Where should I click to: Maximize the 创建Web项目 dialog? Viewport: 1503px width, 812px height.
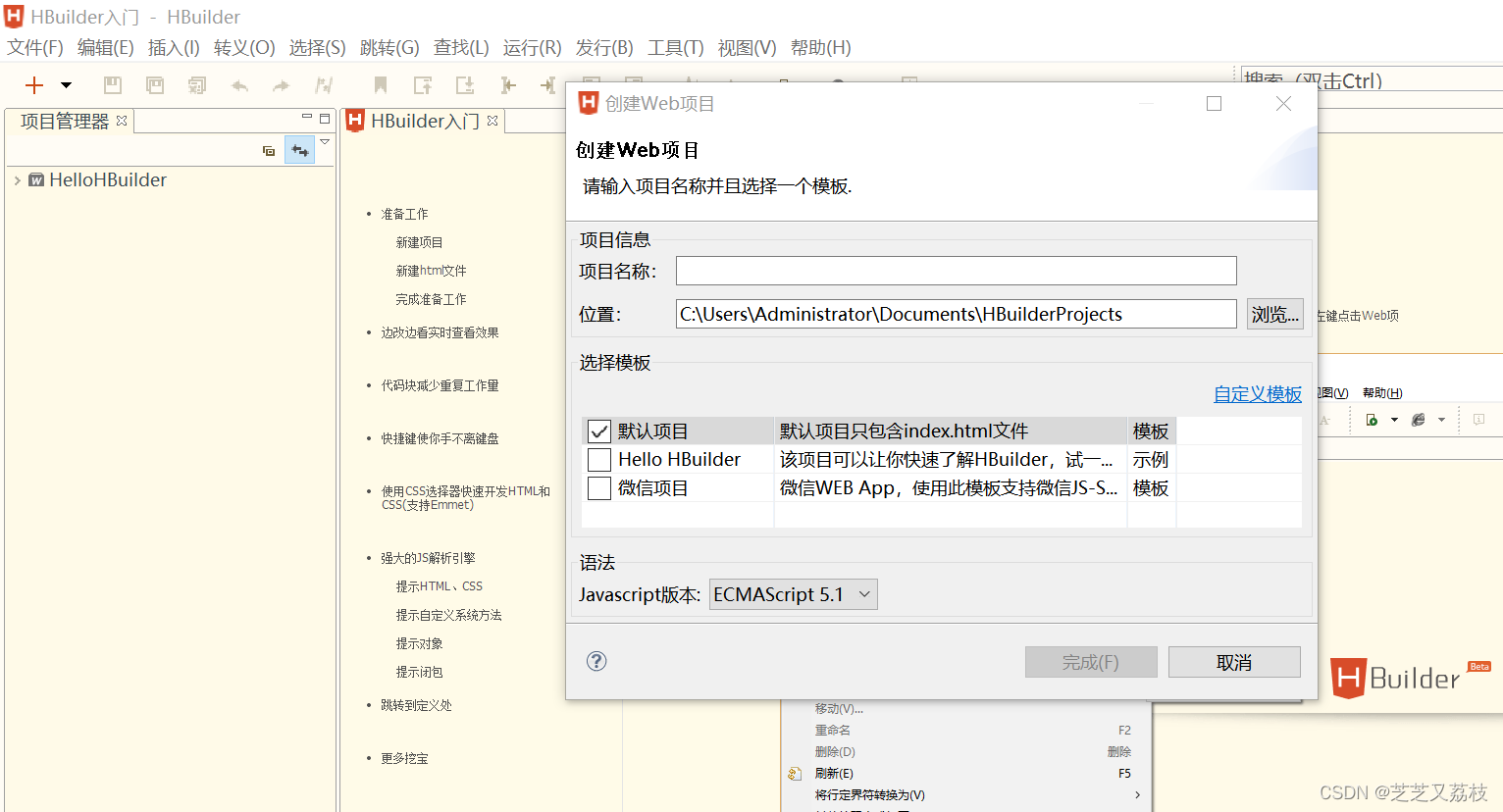click(1214, 104)
